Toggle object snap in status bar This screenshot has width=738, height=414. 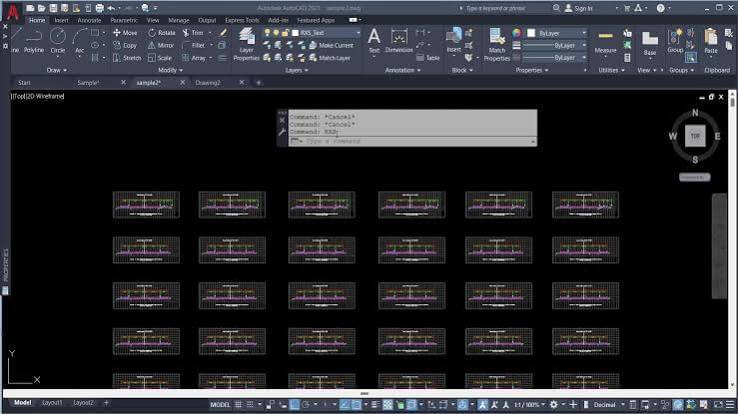click(x=356, y=405)
